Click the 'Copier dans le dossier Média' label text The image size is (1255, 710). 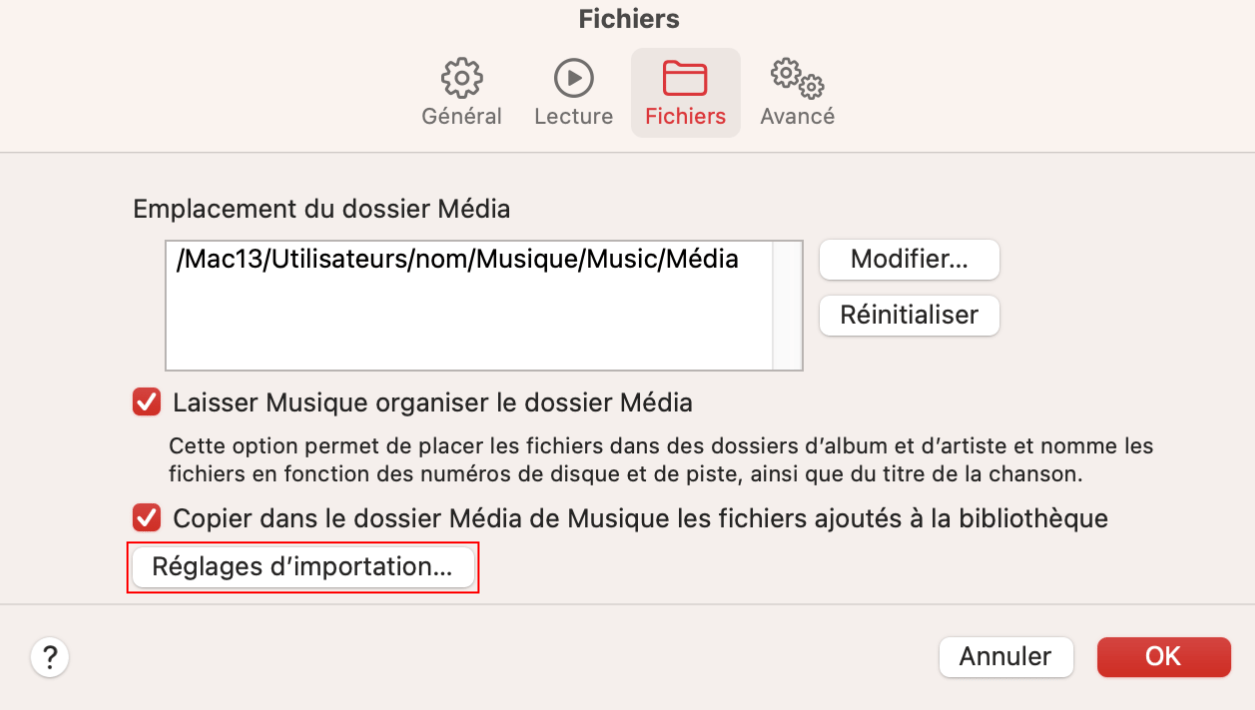(640, 518)
